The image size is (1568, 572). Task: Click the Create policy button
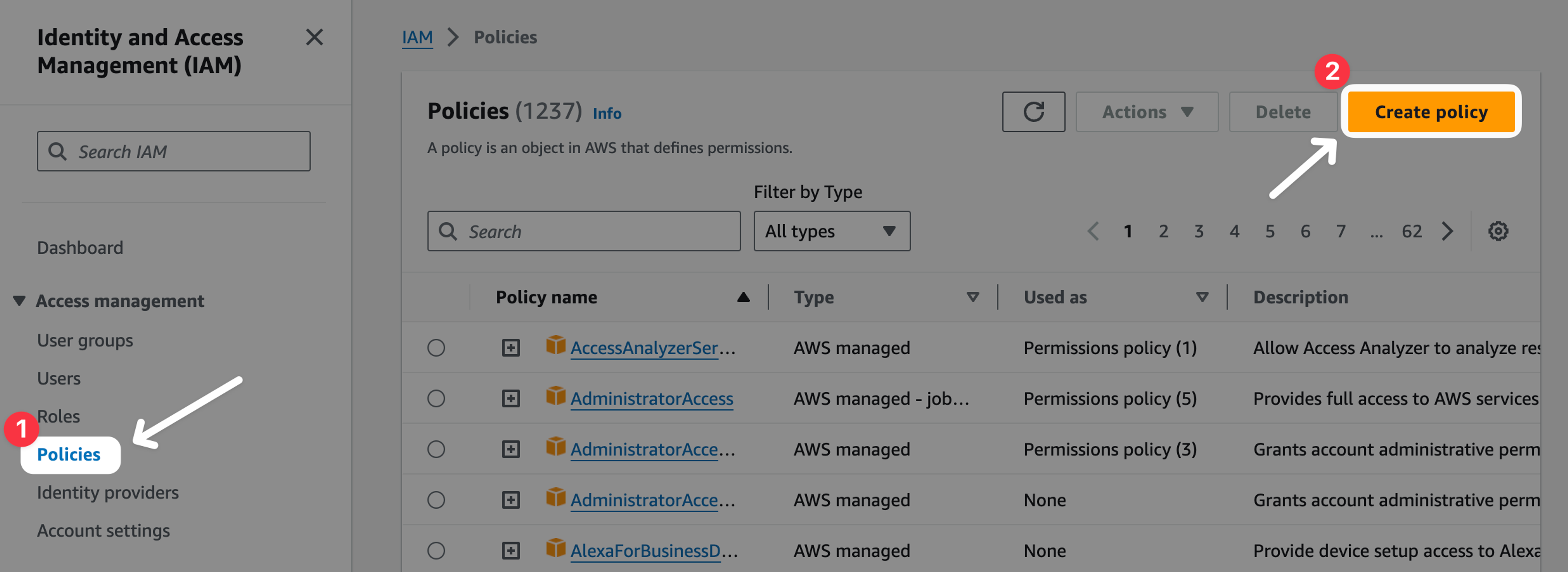click(1431, 112)
